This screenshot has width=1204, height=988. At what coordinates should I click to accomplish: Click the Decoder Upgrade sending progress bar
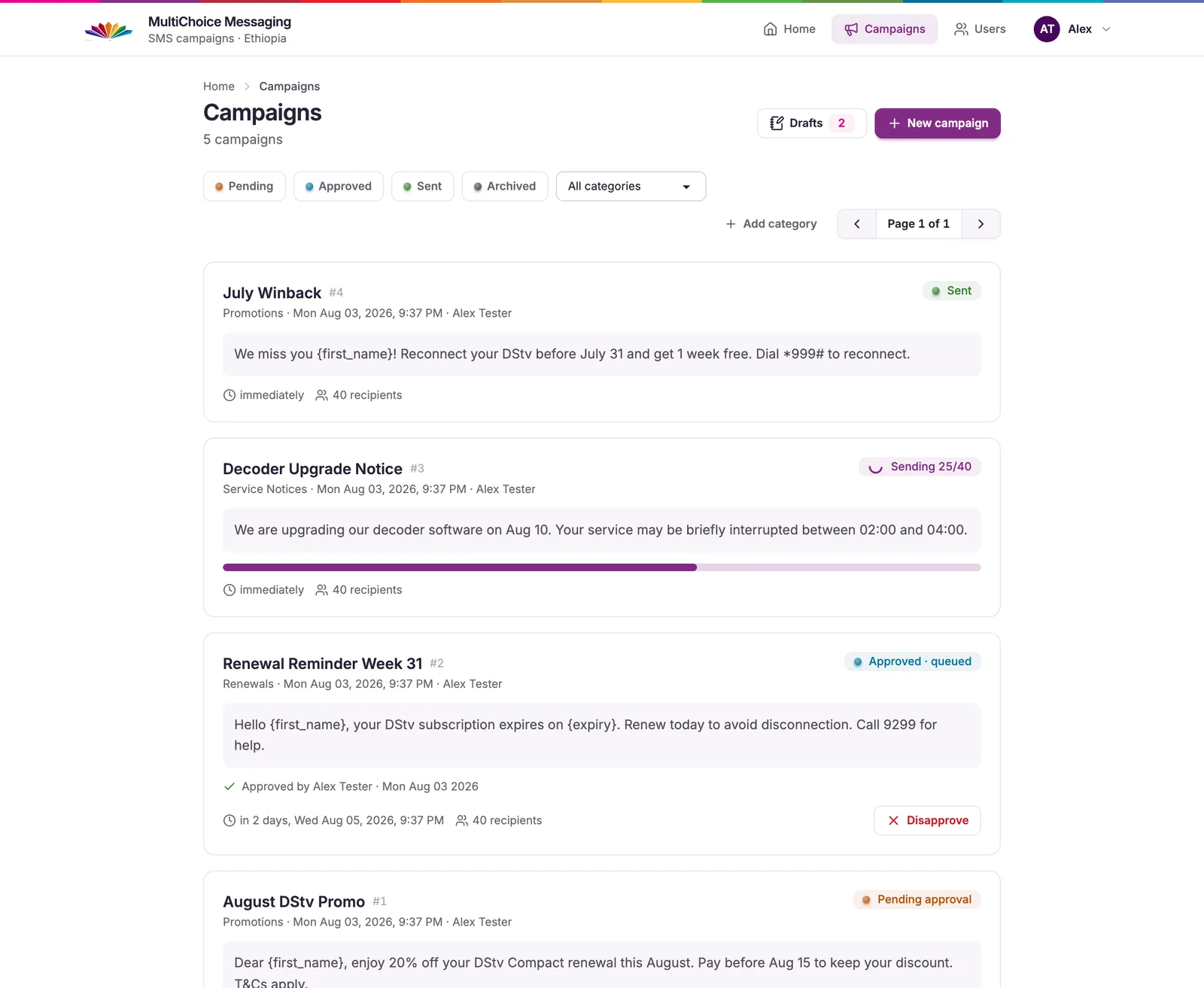602,567
